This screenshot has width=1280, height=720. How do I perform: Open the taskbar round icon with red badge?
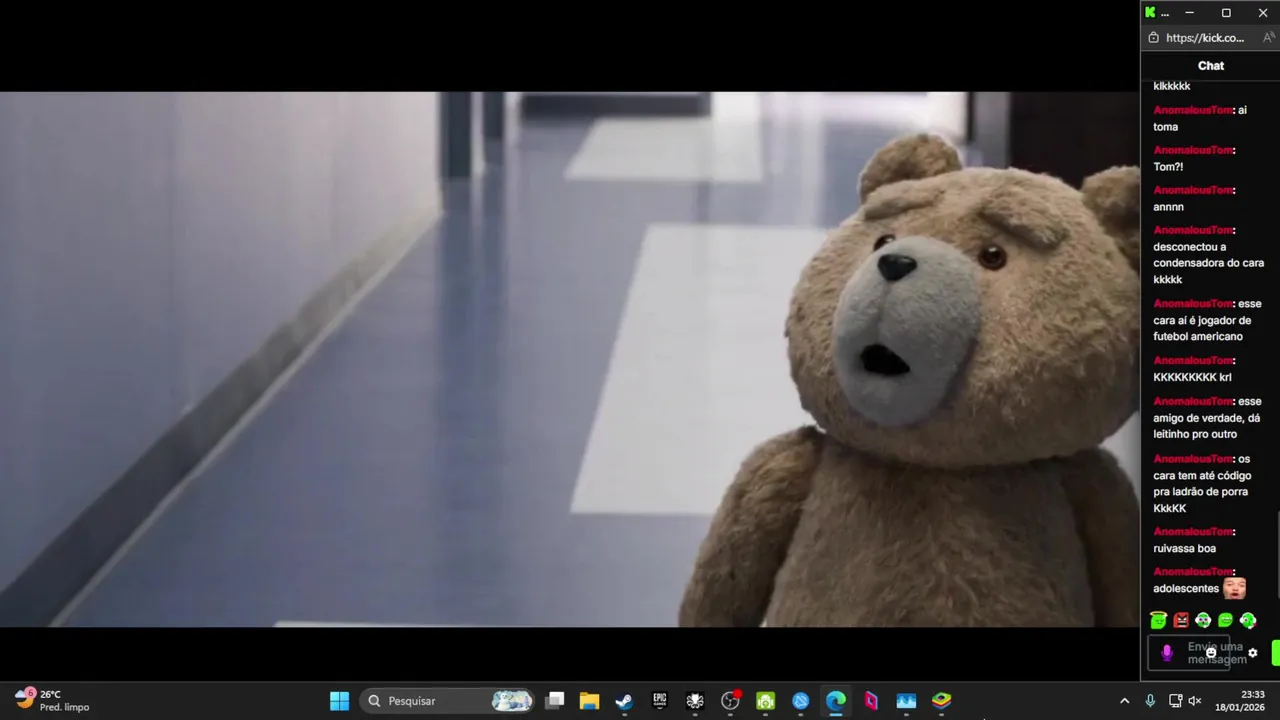point(731,701)
